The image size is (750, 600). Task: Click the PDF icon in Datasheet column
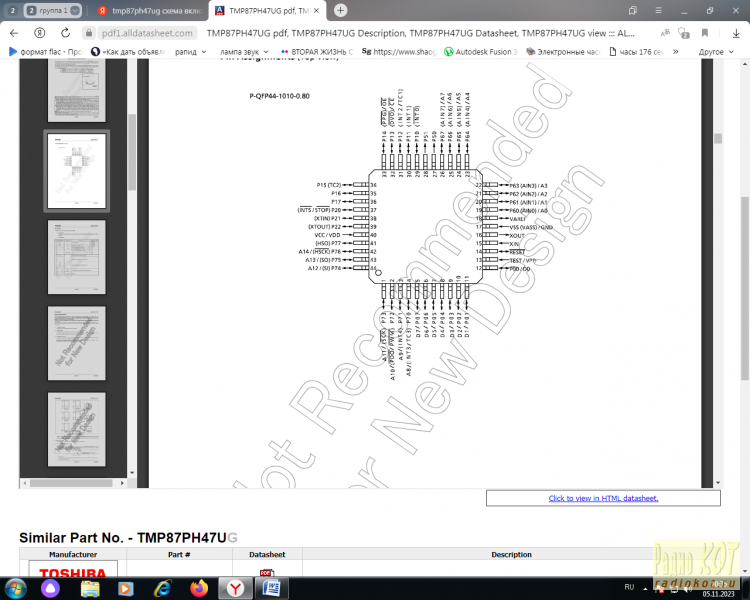tap(266, 572)
